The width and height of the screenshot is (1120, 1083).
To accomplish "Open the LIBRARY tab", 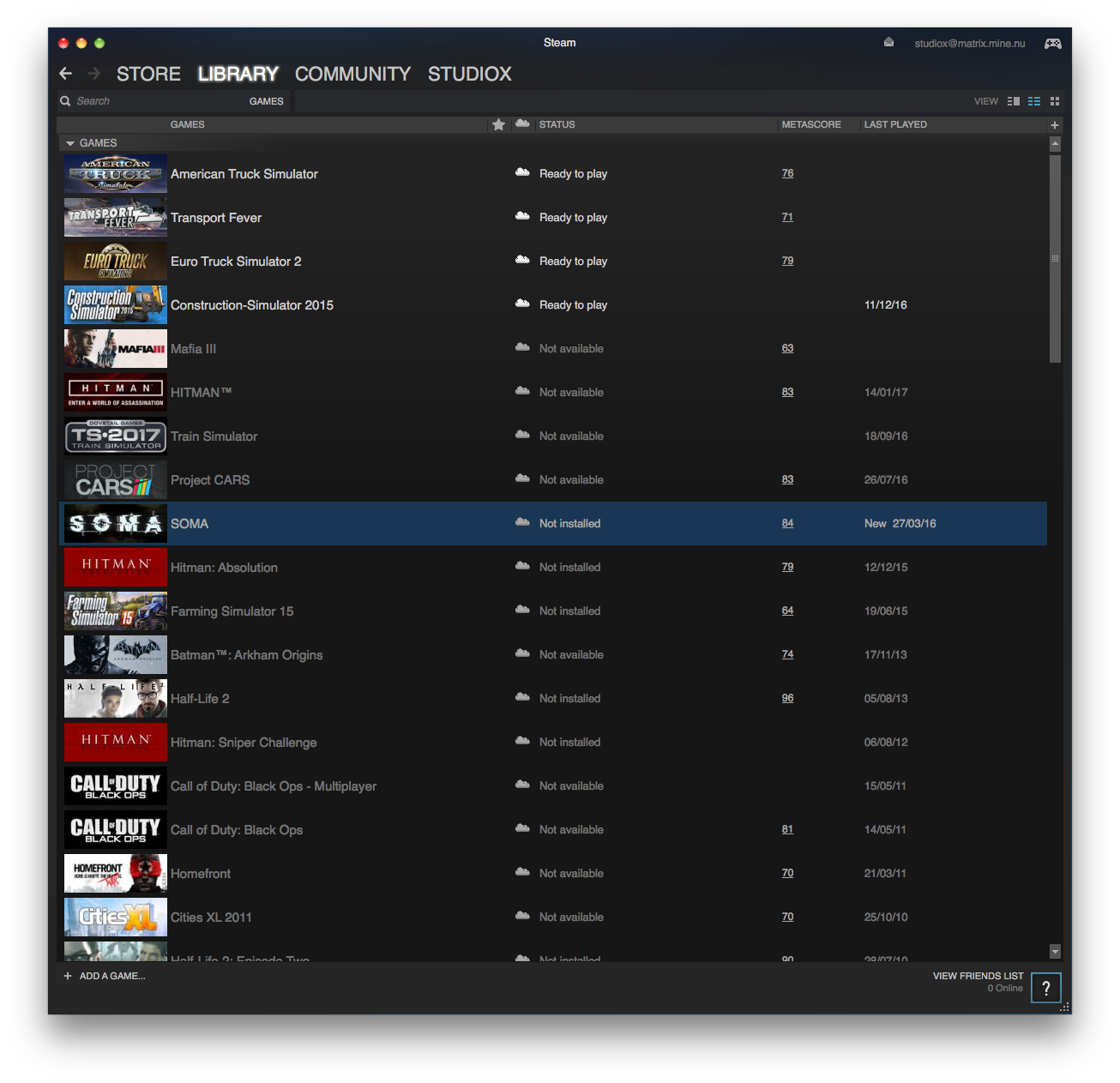I will click(238, 74).
